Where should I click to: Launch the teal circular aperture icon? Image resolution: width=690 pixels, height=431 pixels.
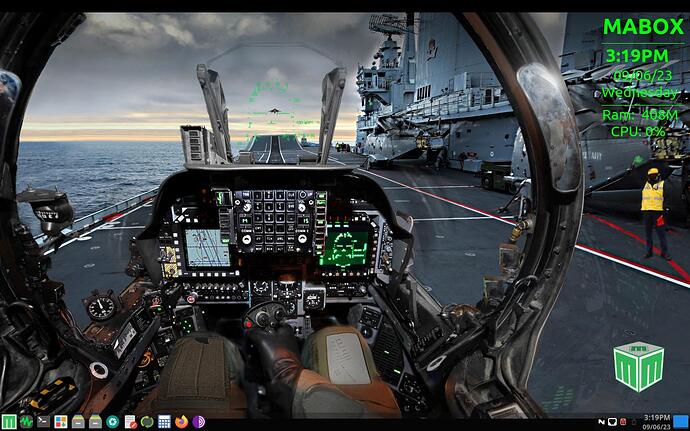tap(112, 422)
